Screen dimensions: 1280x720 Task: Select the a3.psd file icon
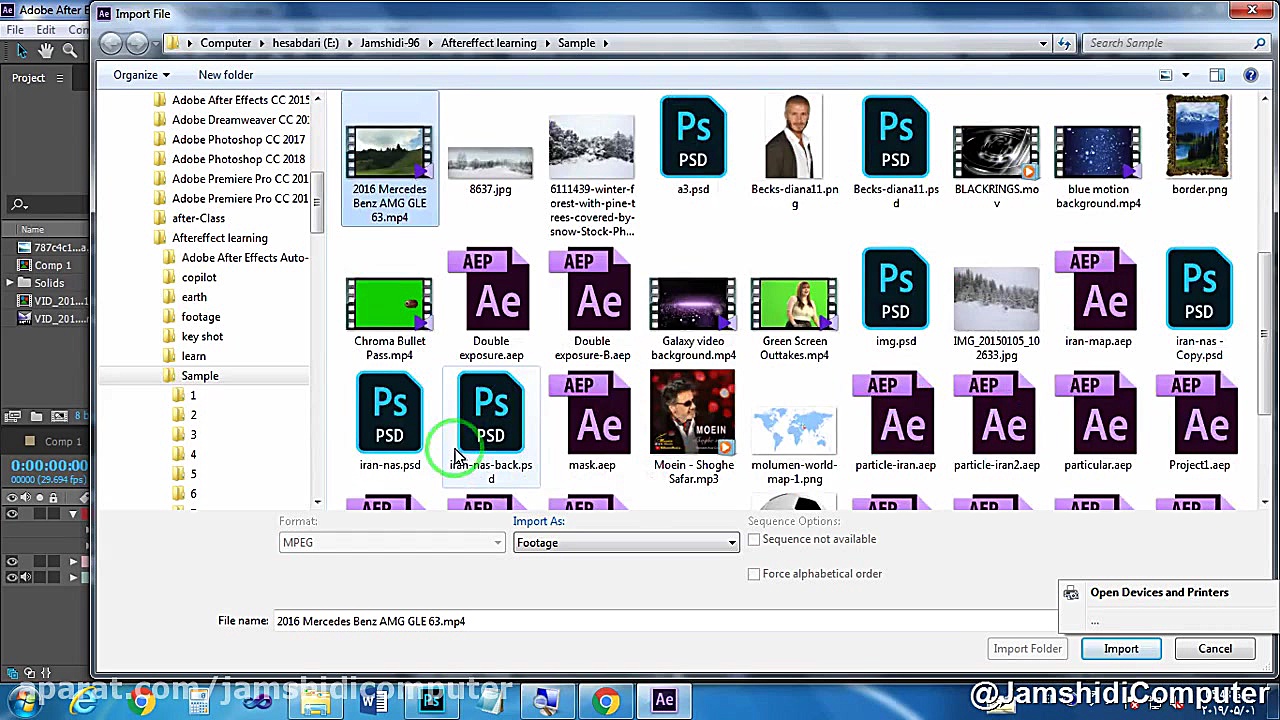click(x=692, y=138)
